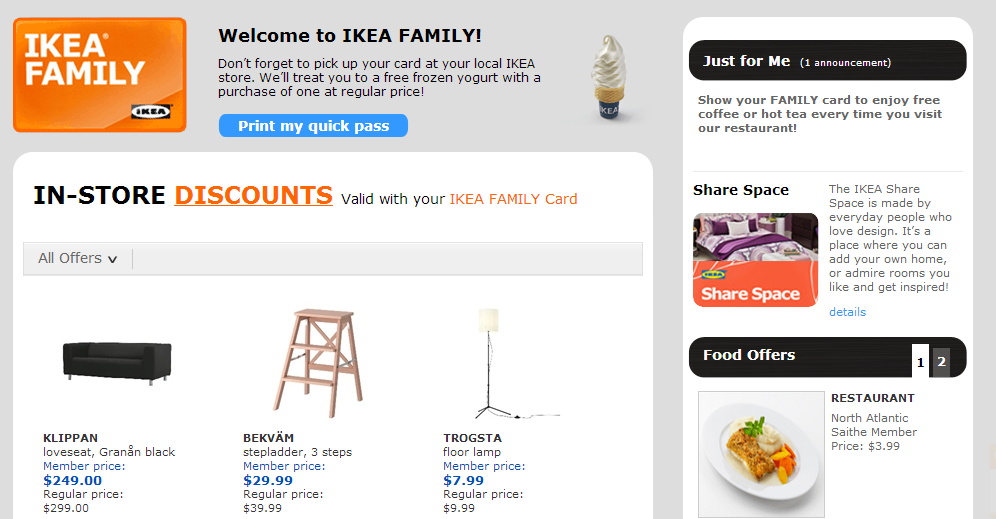Click the RESTAURANT offer title
The width and height of the screenshot is (996, 519).
[x=872, y=398]
